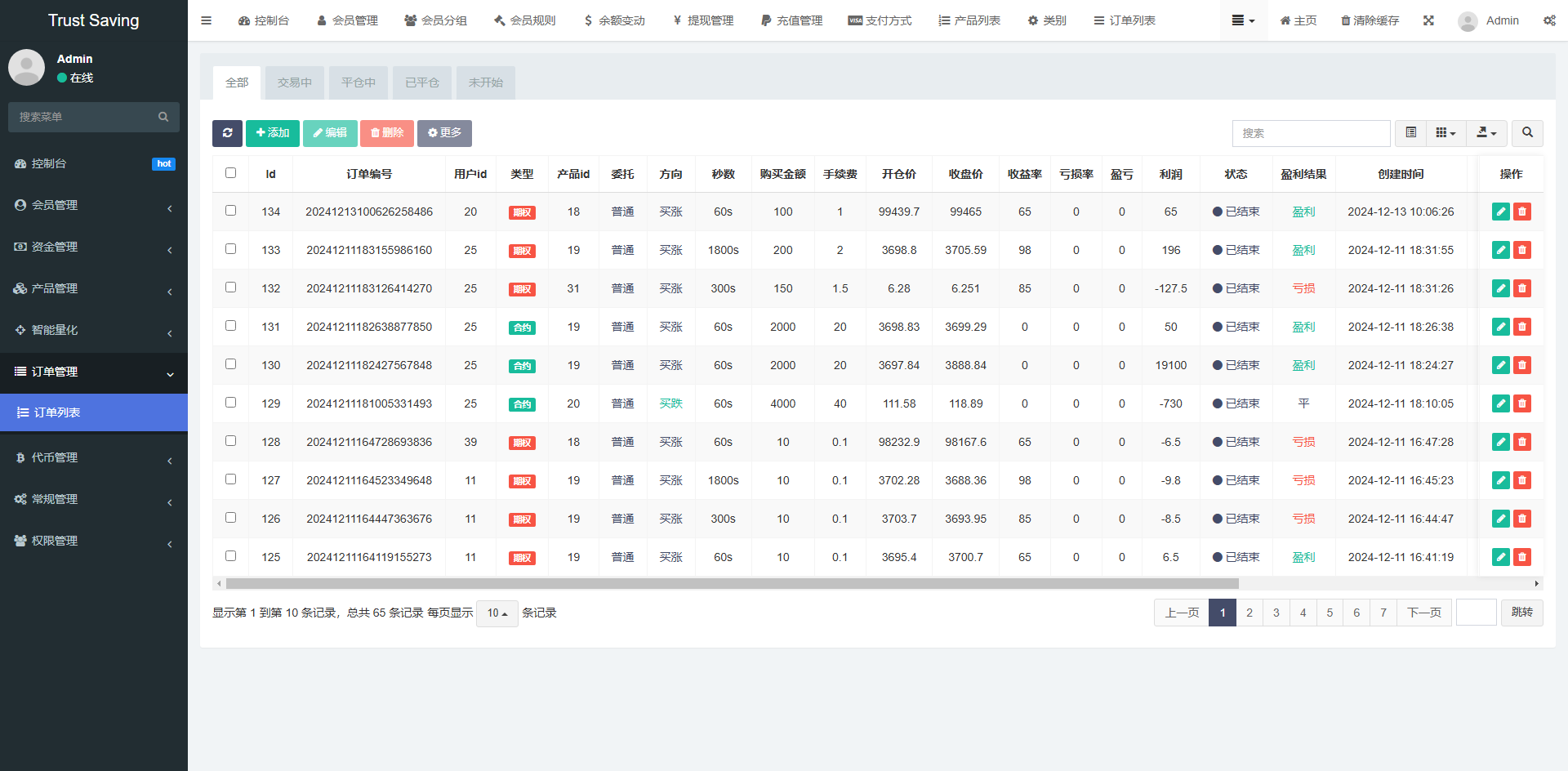Click the edit icon for order 134
Image resolution: width=1568 pixels, height=771 pixels.
(x=1501, y=212)
